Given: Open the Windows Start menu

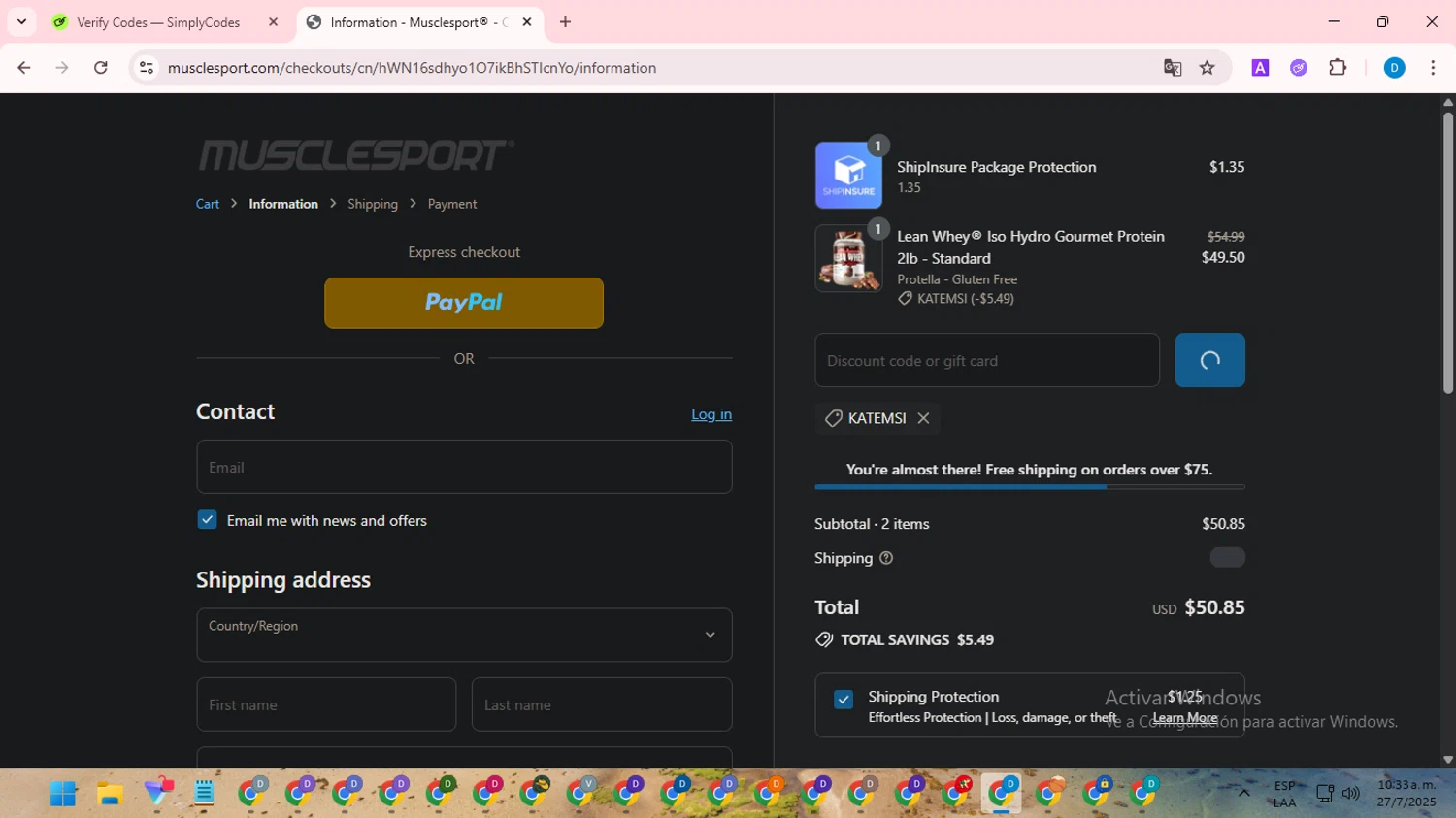Looking at the screenshot, I should click(x=63, y=794).
